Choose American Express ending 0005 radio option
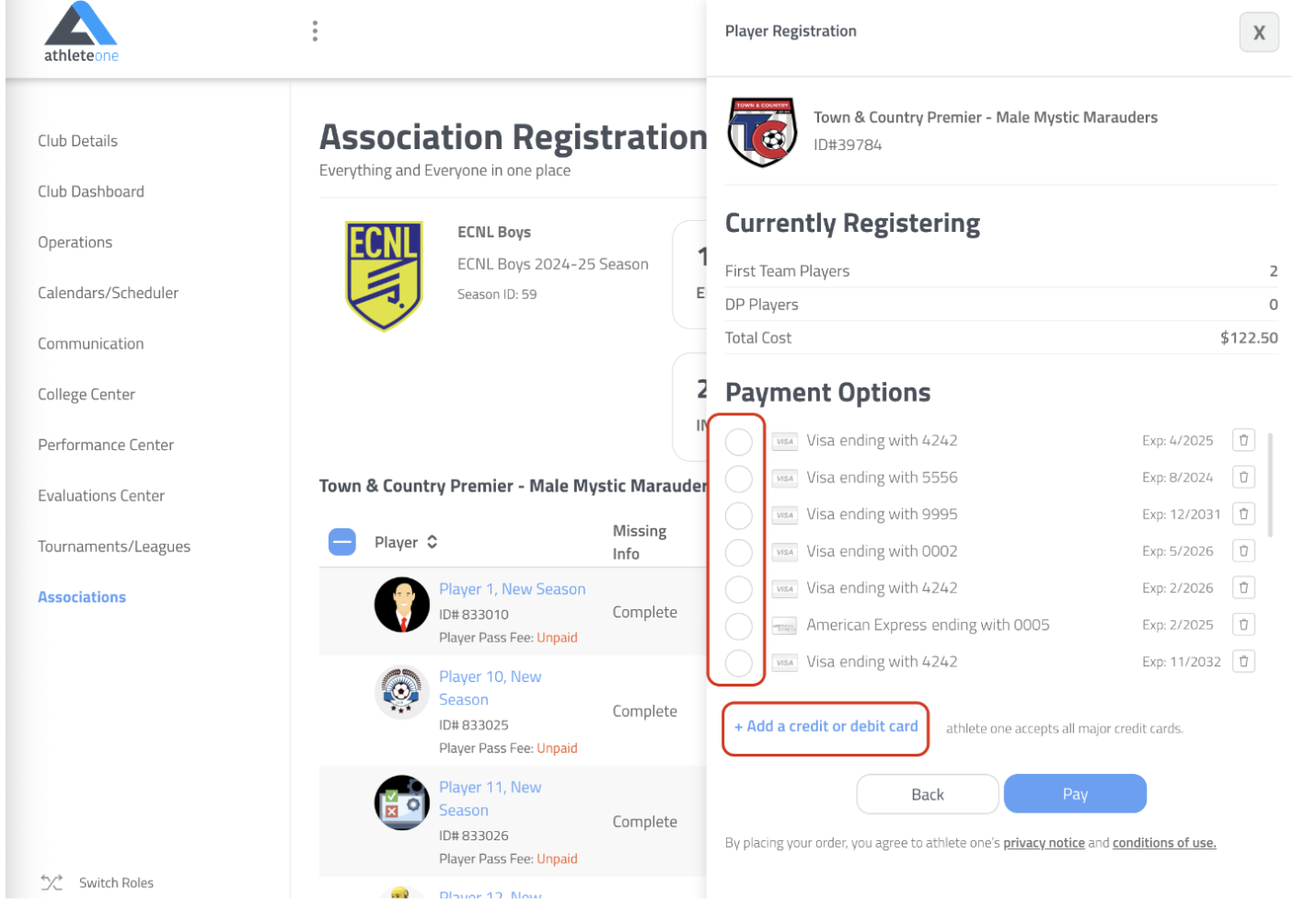This screenshot has width=1305, height=924. 738,626
